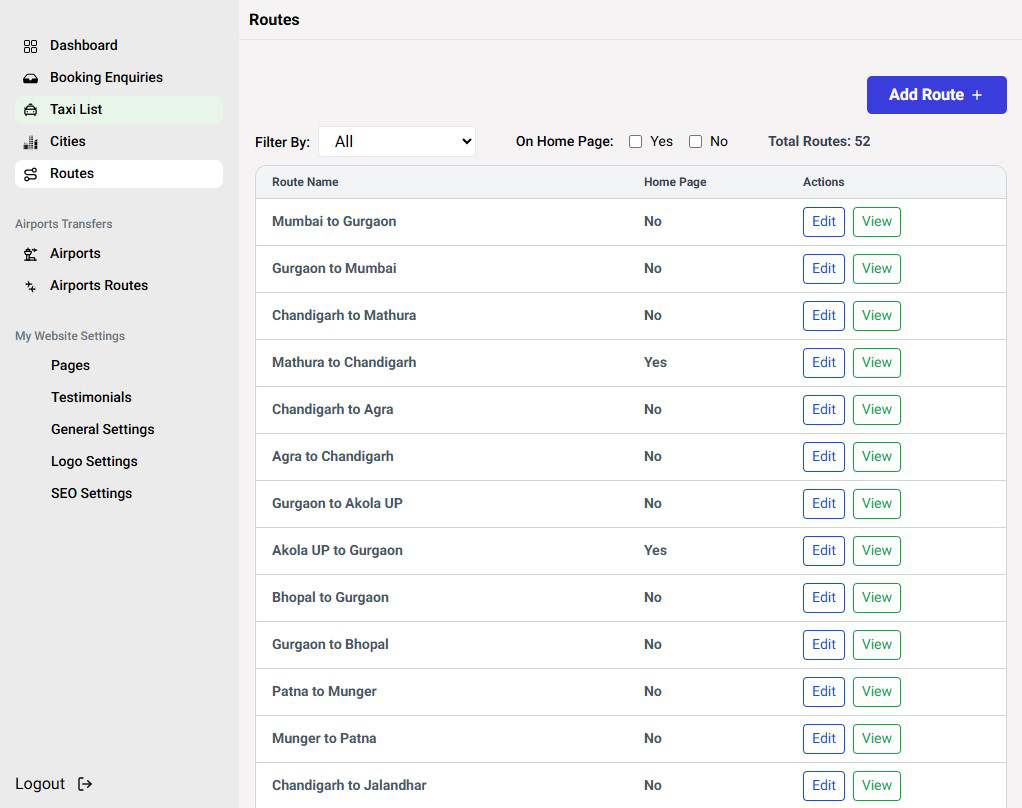
Task: Click the Taxi List taxi icon
Action: tap(30, 110)
